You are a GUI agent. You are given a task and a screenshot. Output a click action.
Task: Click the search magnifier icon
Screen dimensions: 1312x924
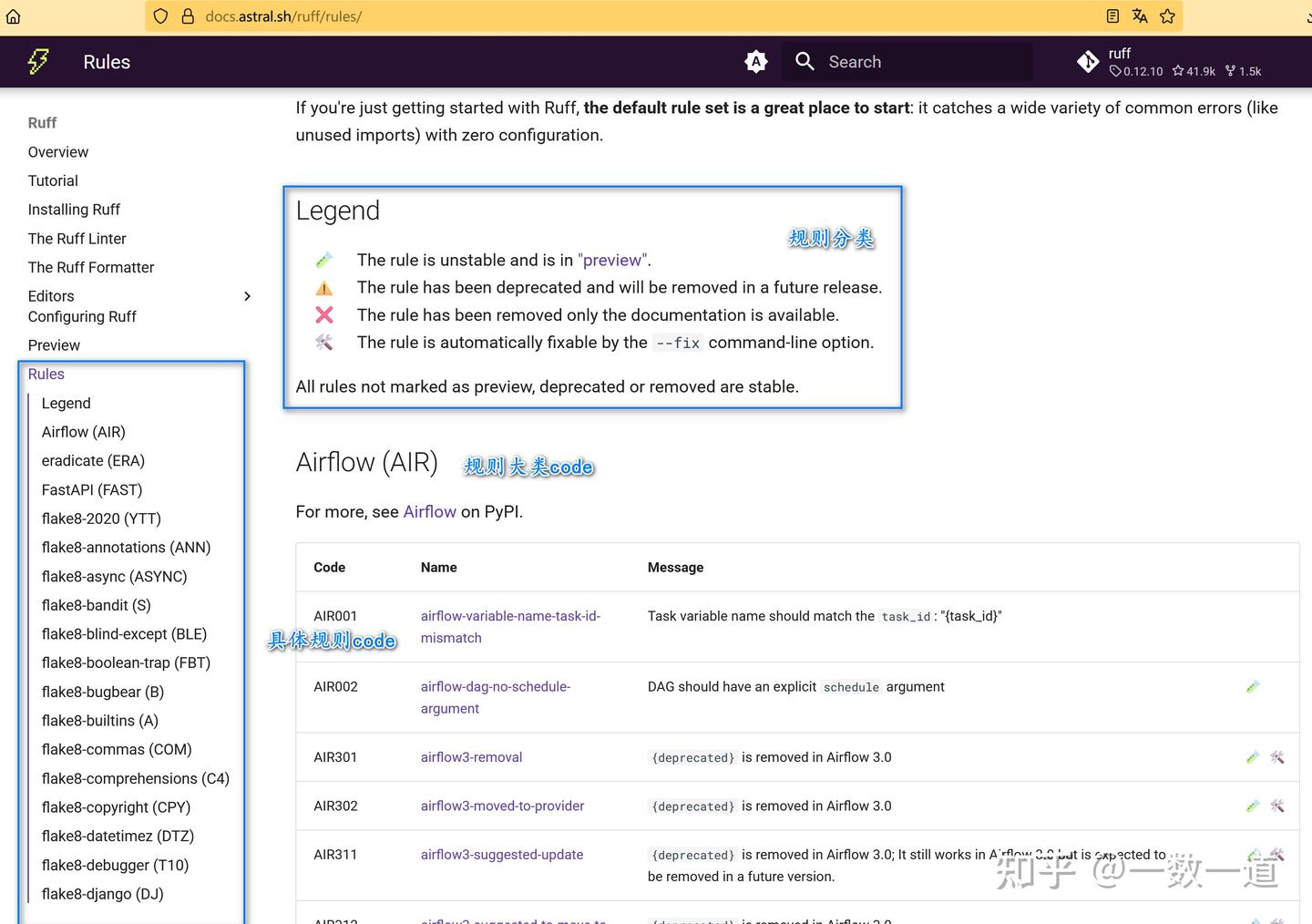click(805, 61)
